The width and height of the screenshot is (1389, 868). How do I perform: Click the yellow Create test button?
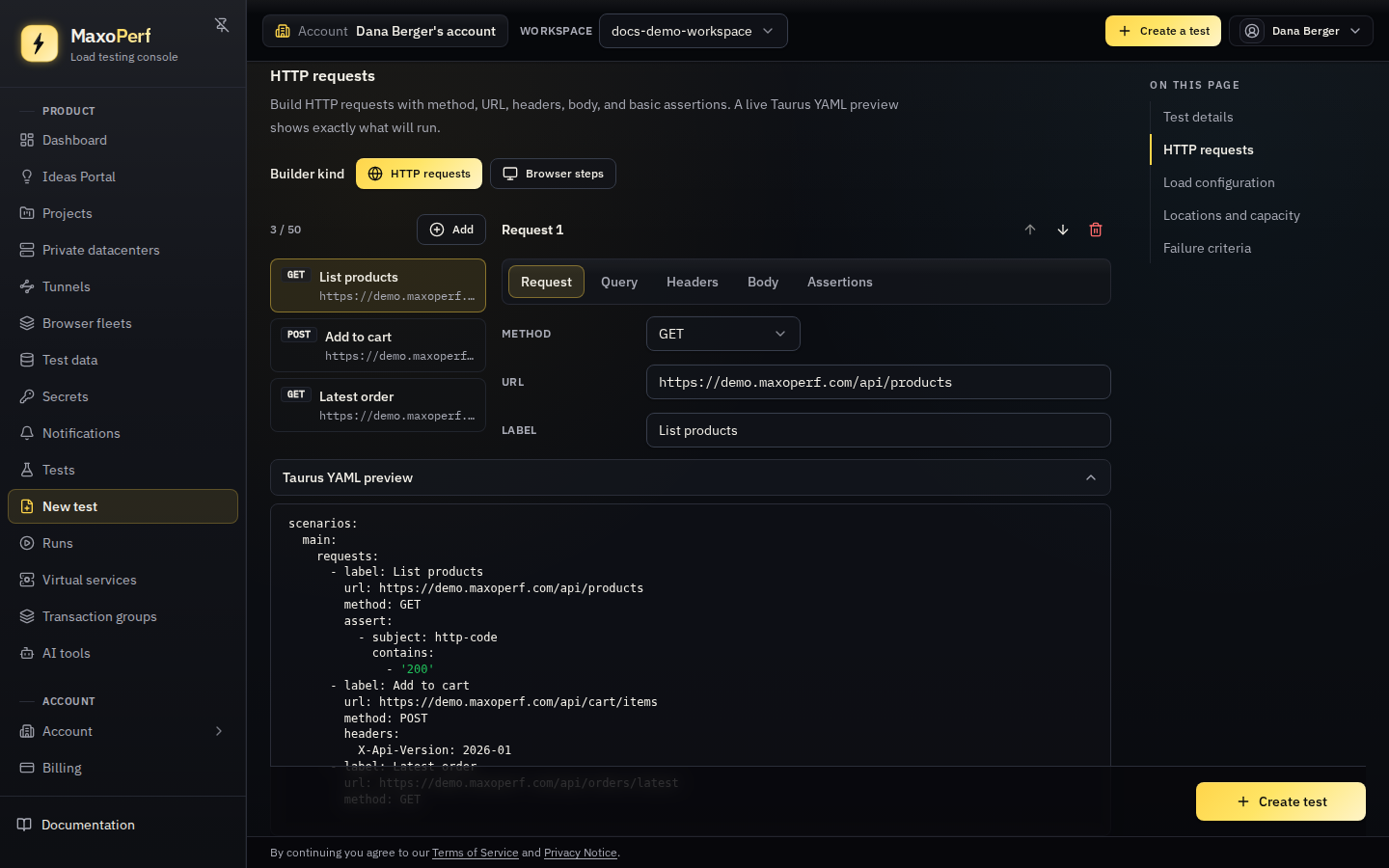[1281, 801]
